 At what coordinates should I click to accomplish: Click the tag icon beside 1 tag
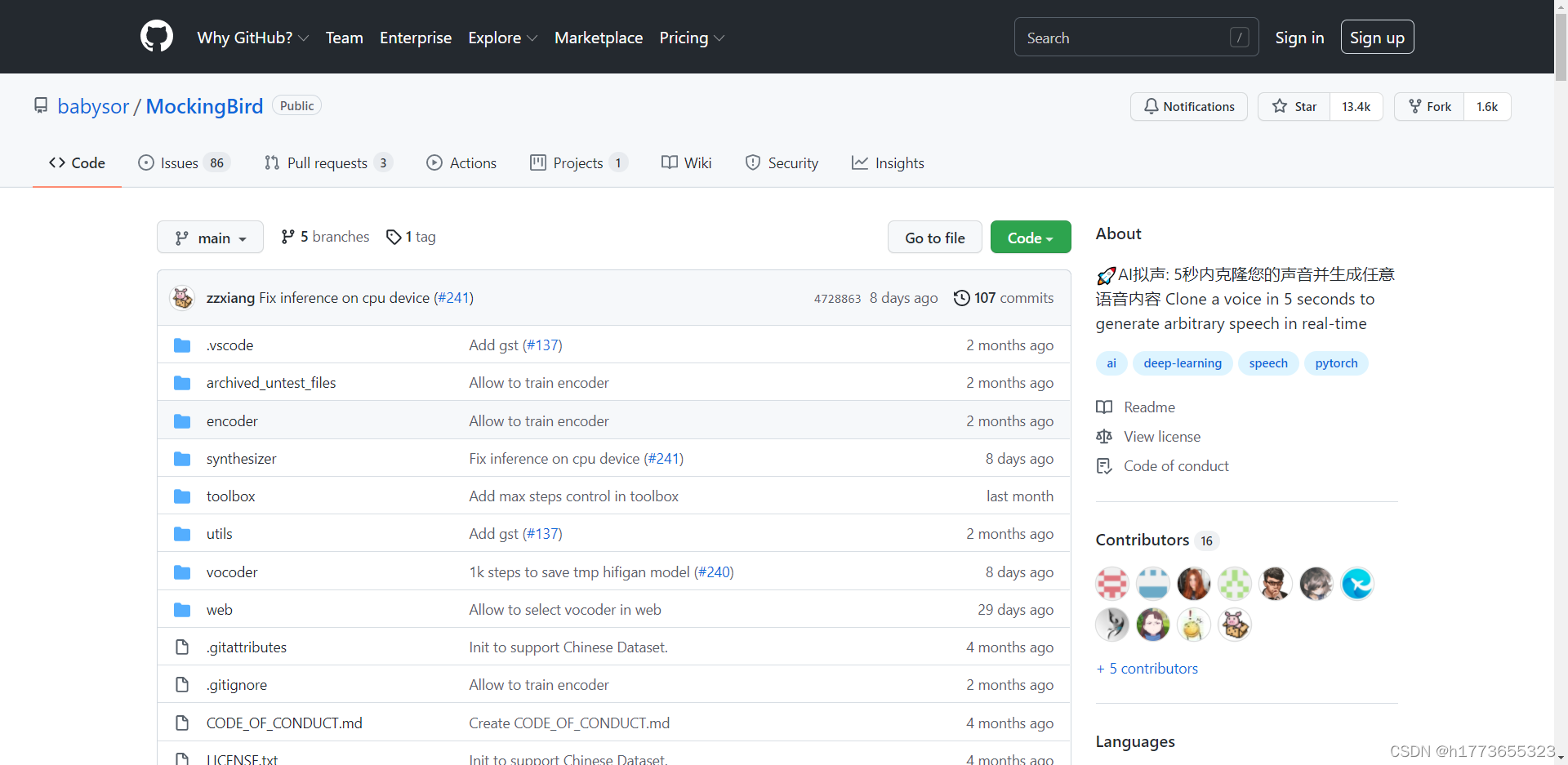click(x=394, y=237)
